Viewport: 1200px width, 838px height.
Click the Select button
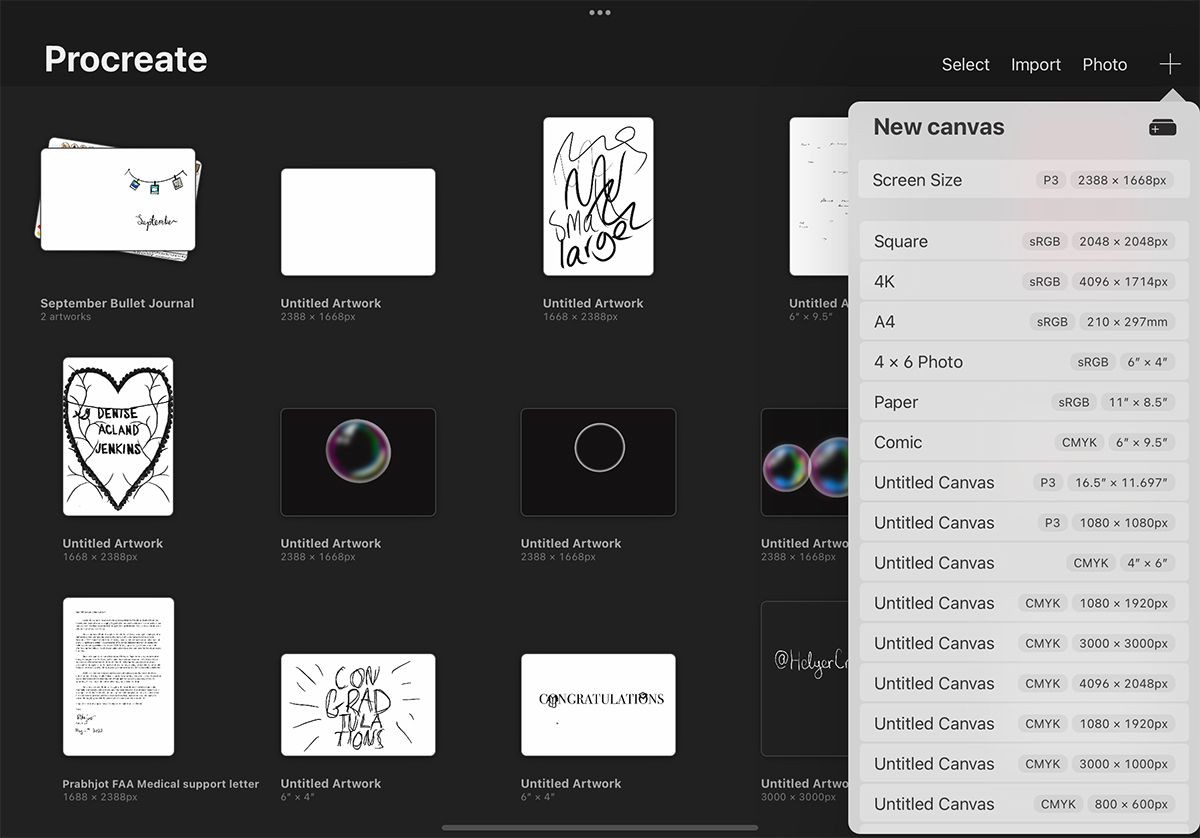pos(965,64)
